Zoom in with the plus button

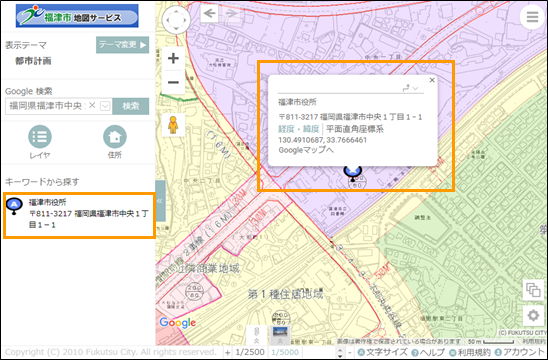point(173,58)
